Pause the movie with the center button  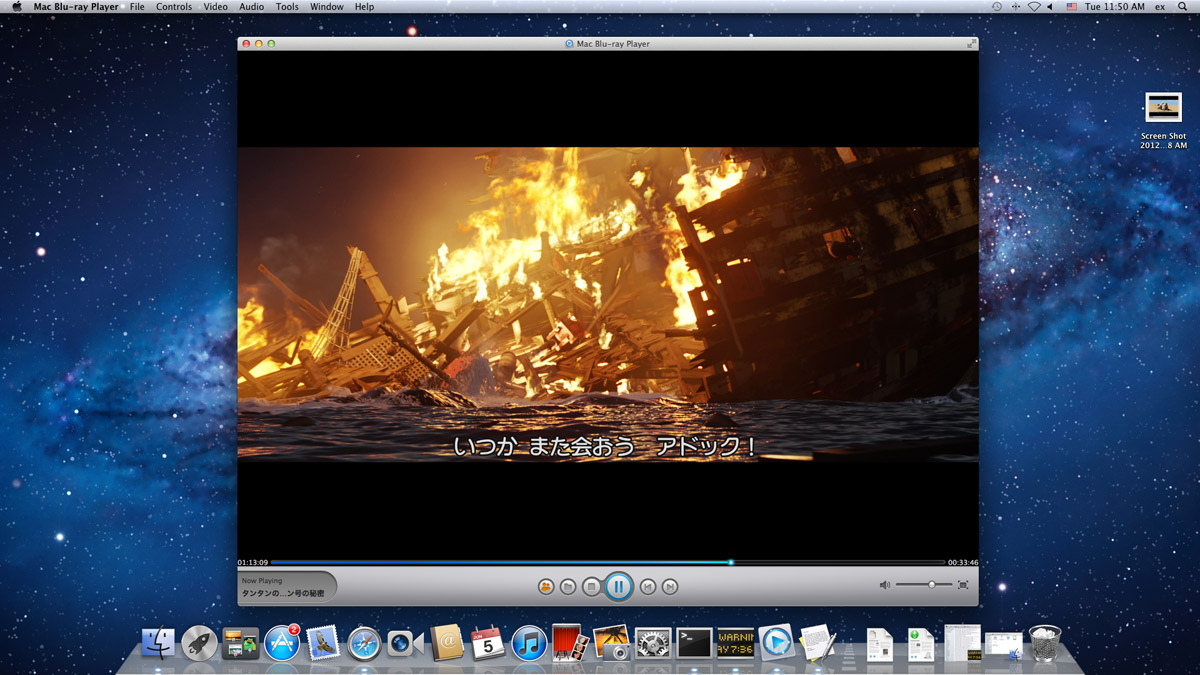(x=618, y=587)
